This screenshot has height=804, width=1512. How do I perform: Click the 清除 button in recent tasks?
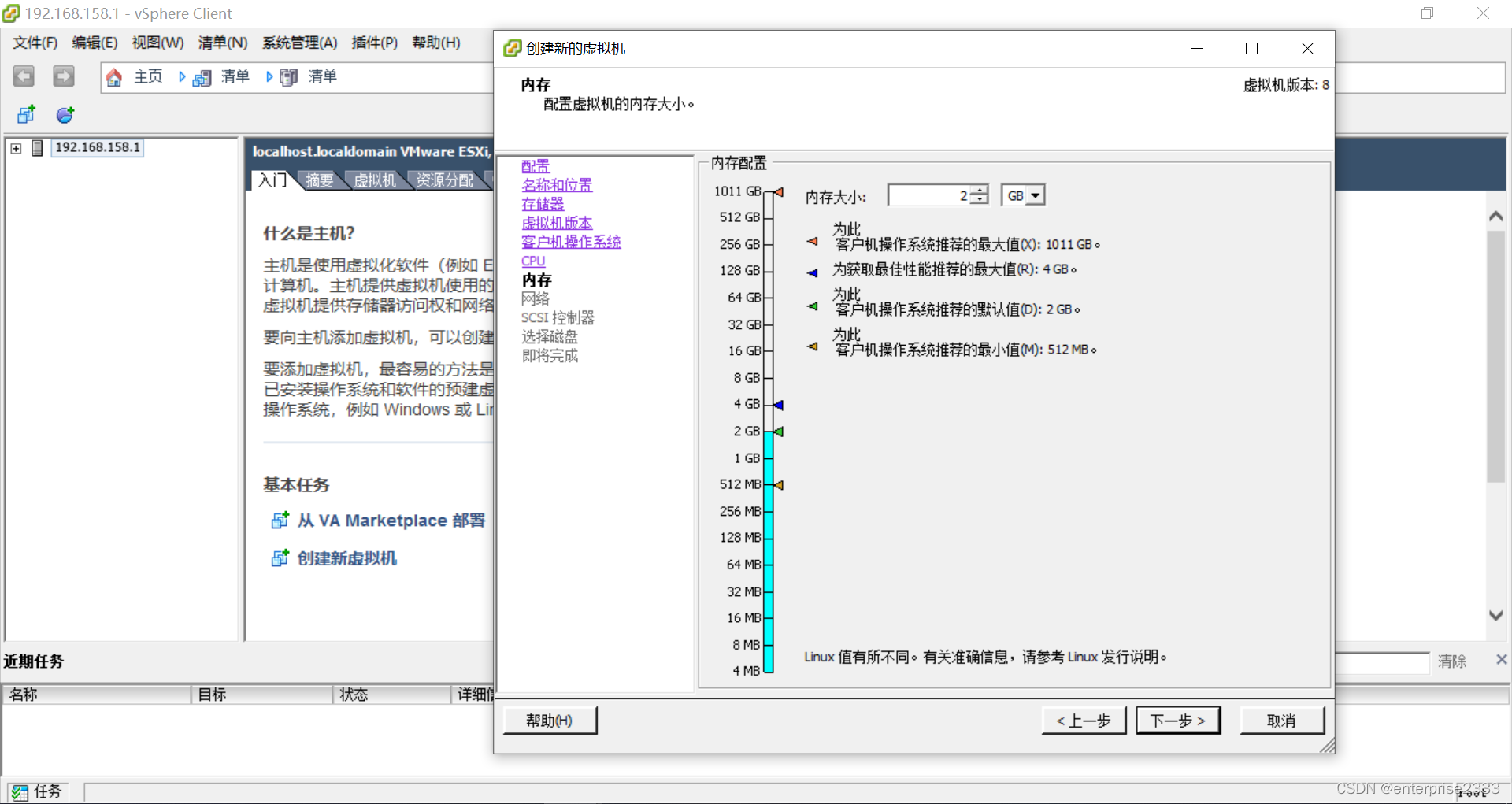click(x=1452, y=661)
